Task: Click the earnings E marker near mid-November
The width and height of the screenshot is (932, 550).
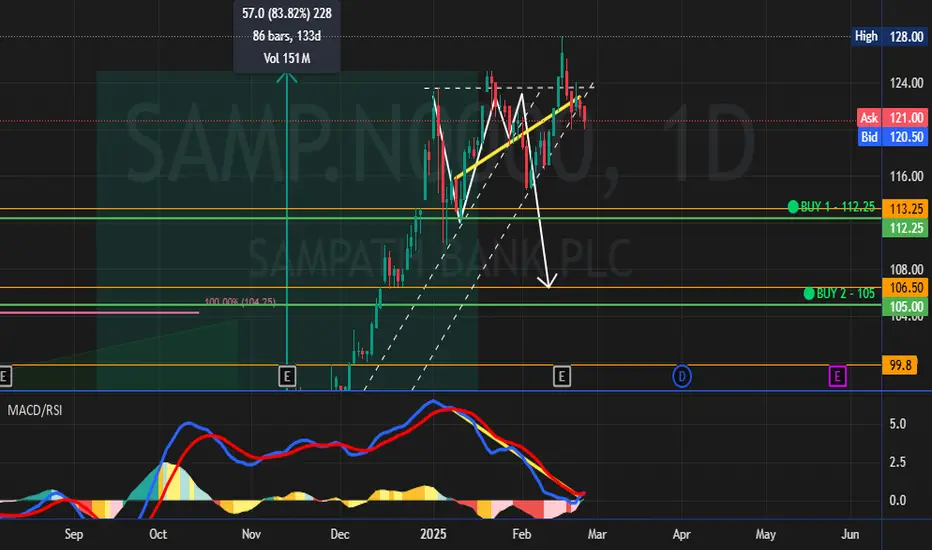Action: [287, 376]
